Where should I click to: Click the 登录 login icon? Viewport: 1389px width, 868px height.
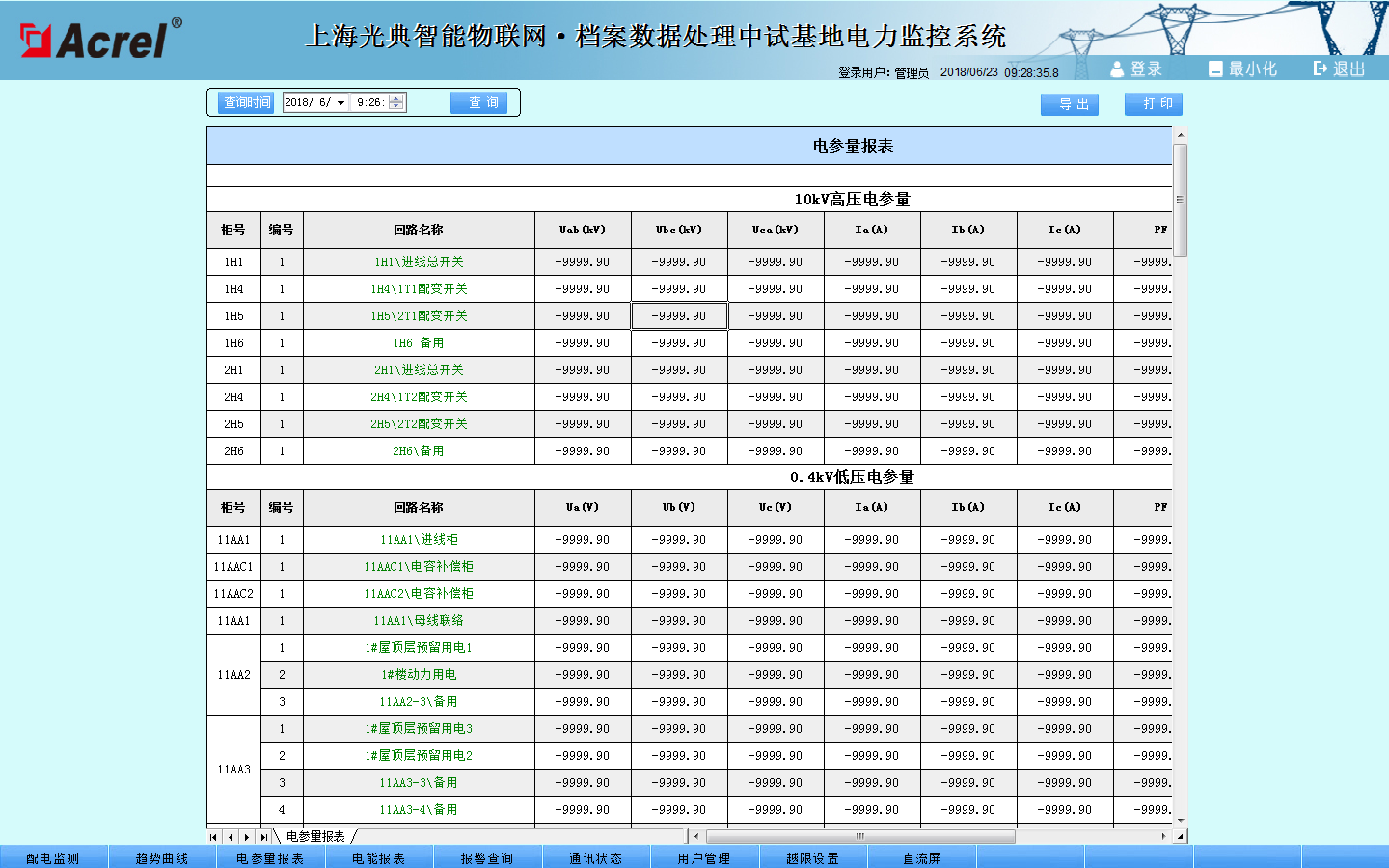point(1117,69)
